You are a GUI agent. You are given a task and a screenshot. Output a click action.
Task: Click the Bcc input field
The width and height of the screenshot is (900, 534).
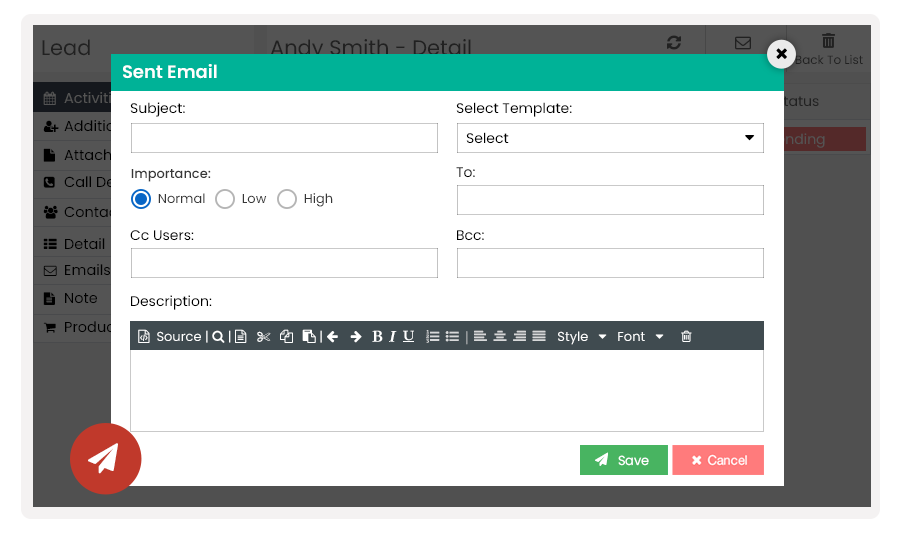[610, 263]
